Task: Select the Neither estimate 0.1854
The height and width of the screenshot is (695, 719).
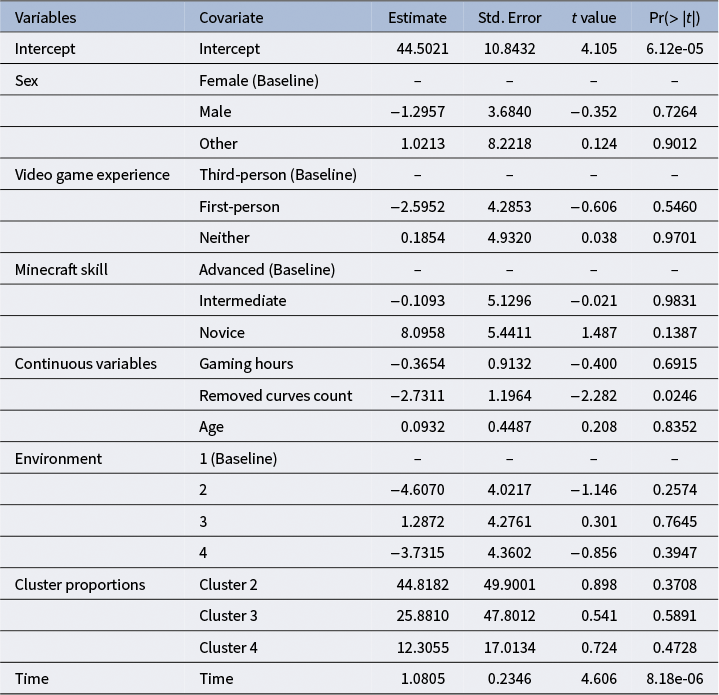Action: (x=423, y=238)
